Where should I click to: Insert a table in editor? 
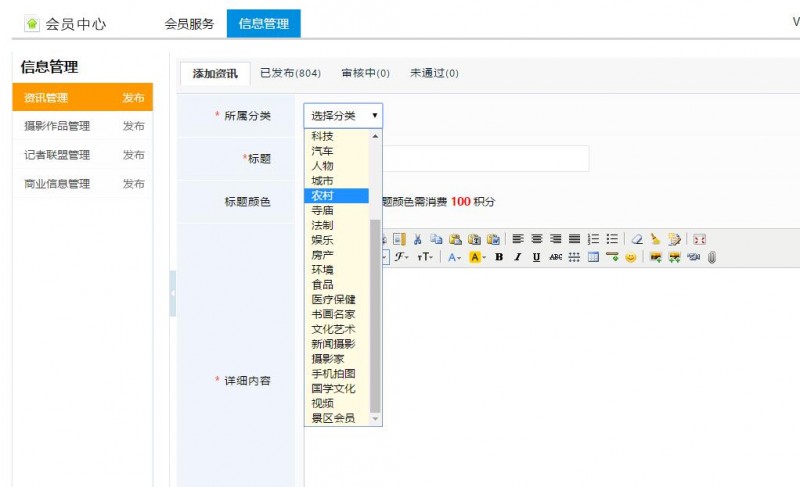[593, 257]
